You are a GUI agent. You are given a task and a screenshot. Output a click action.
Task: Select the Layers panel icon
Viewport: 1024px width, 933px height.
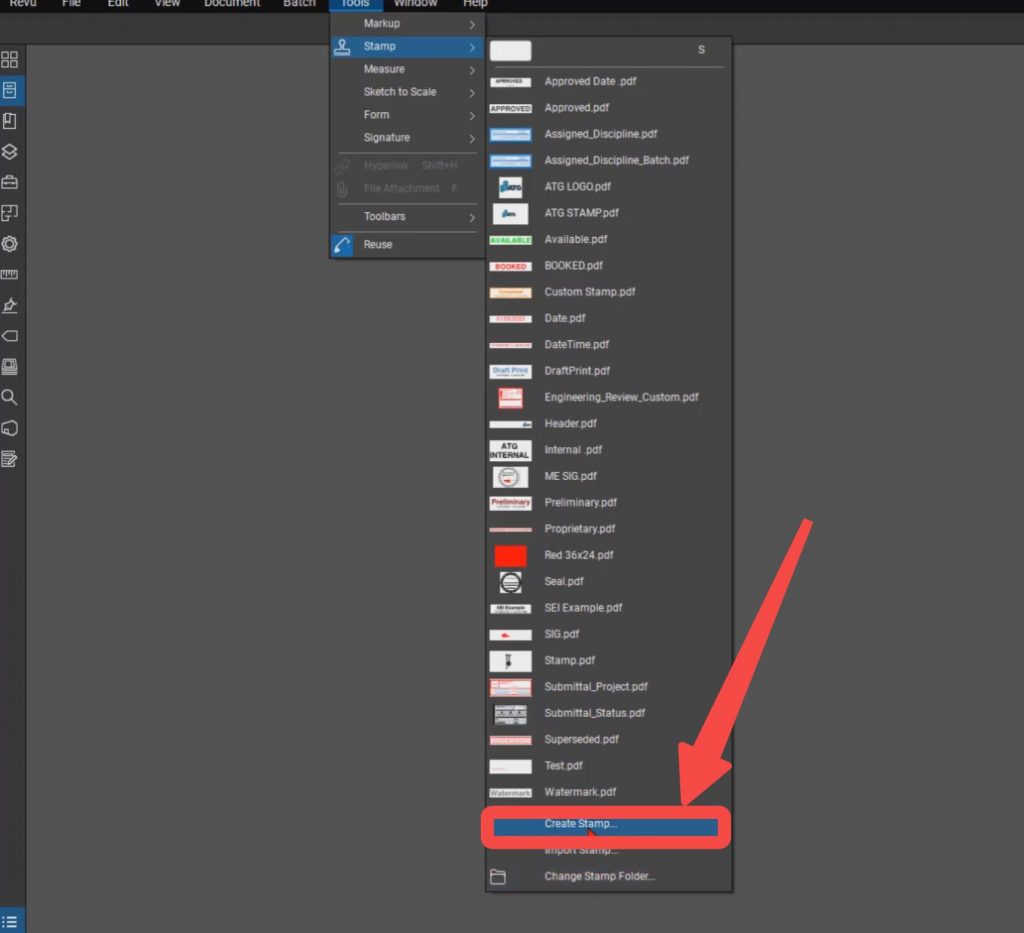pos(11,150)
